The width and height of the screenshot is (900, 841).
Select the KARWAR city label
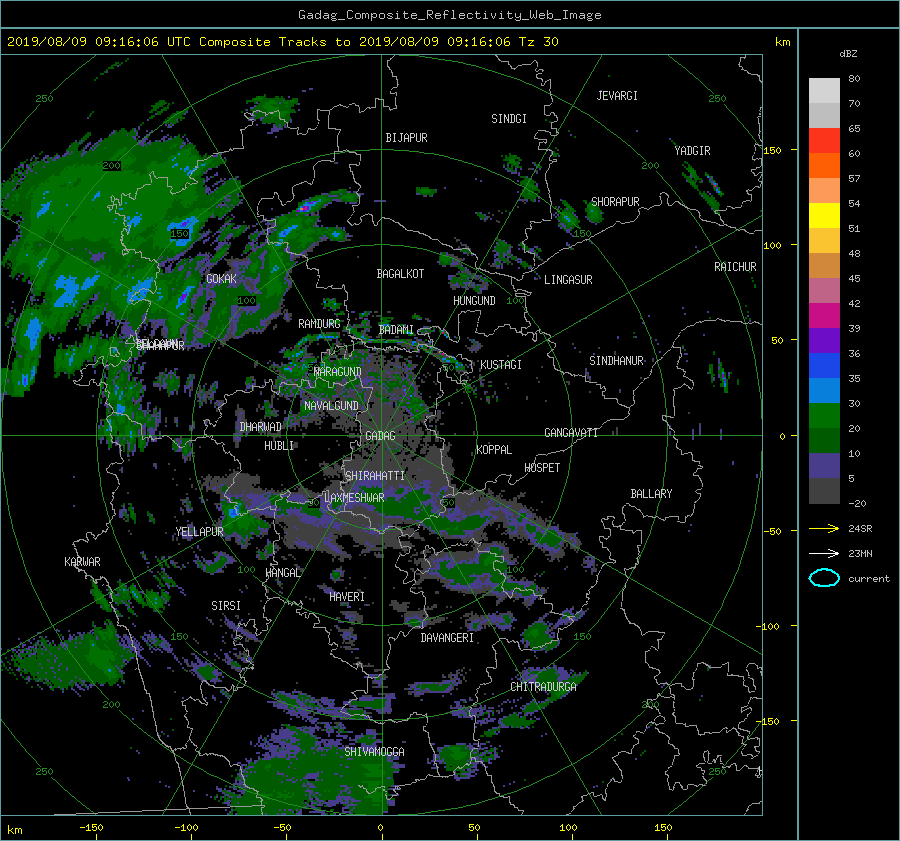pos(82,562)
